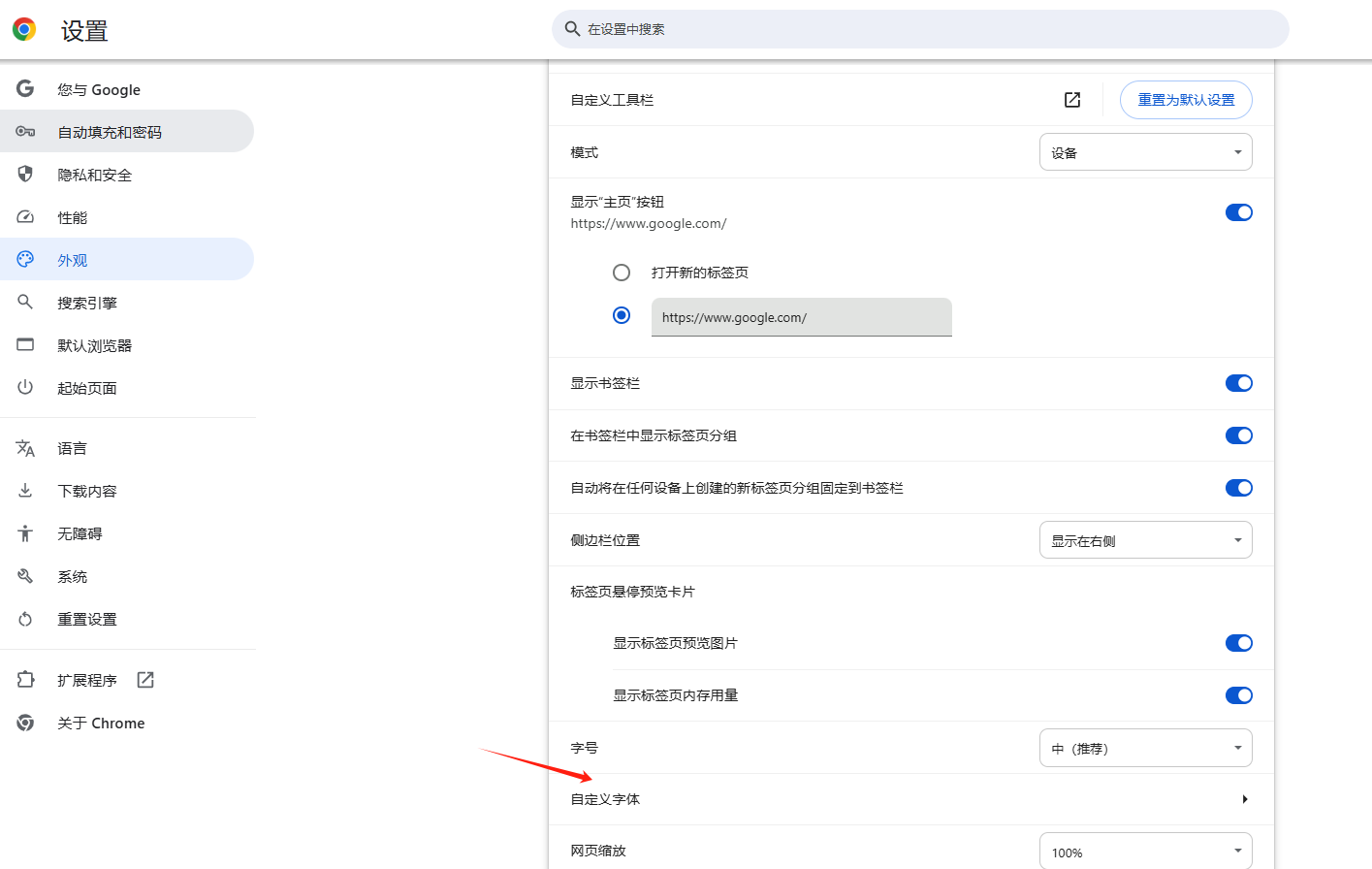Click the magnifier icon in the settings search bar

[x=572, y=29]
